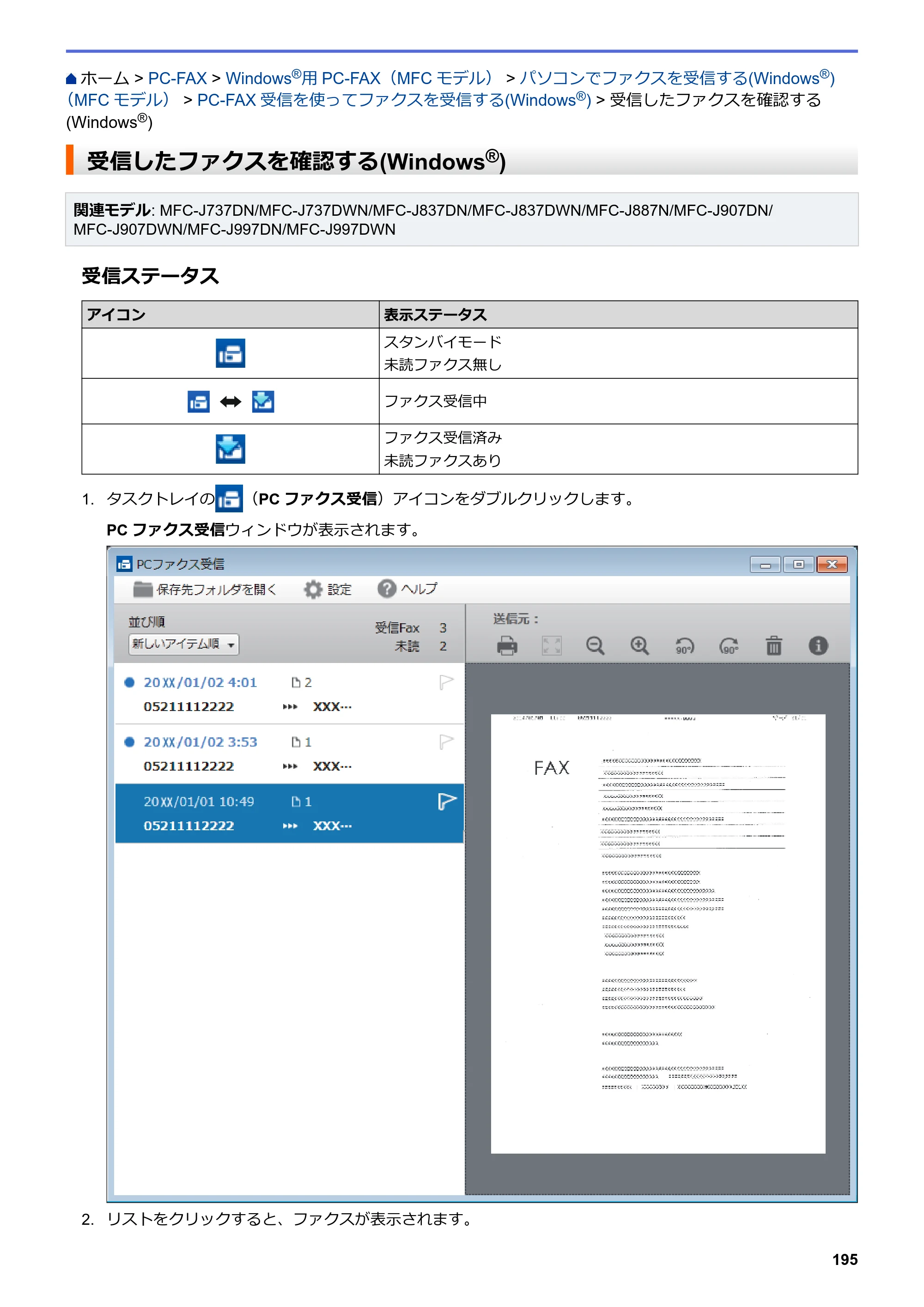Image resolution: width=924 pixels, height=1307 pixels.
Task: Click the 受信Fax count label
Action: click(397, 628)
